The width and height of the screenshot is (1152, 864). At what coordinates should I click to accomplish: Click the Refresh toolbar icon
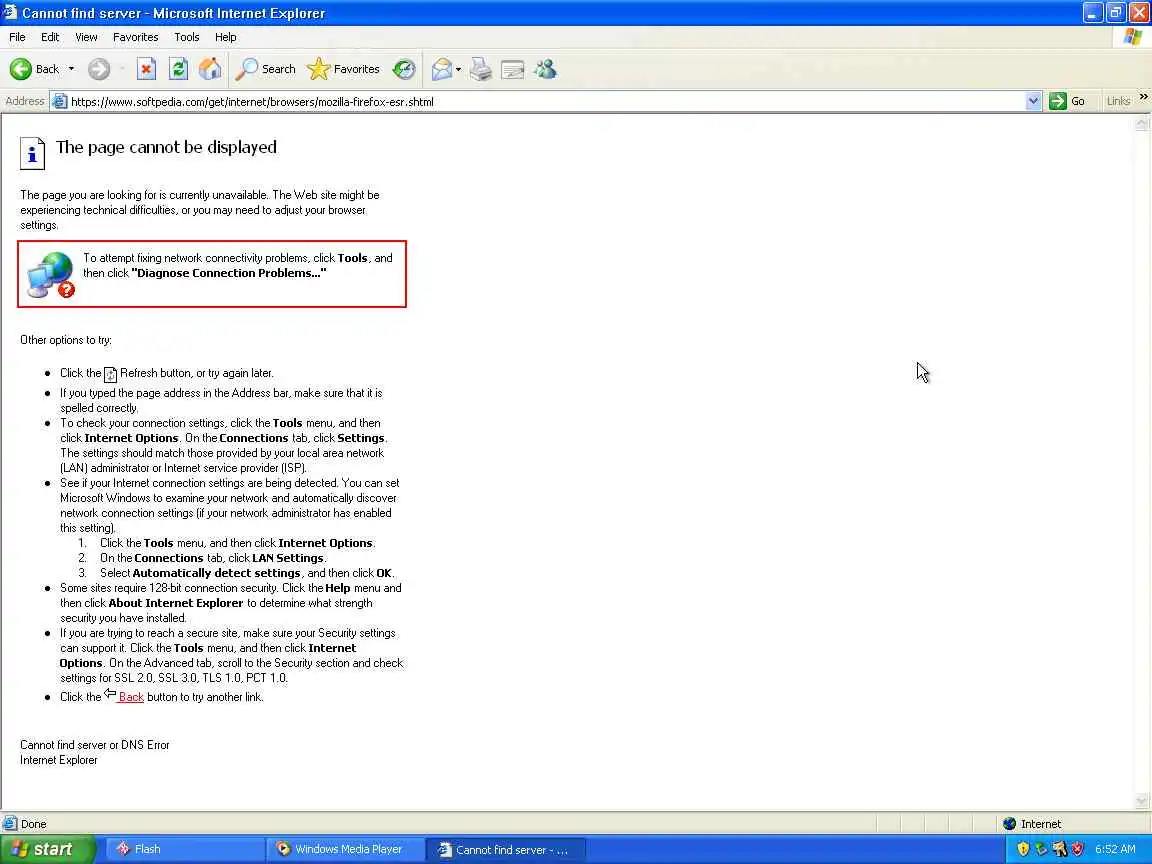coord(179,69)
